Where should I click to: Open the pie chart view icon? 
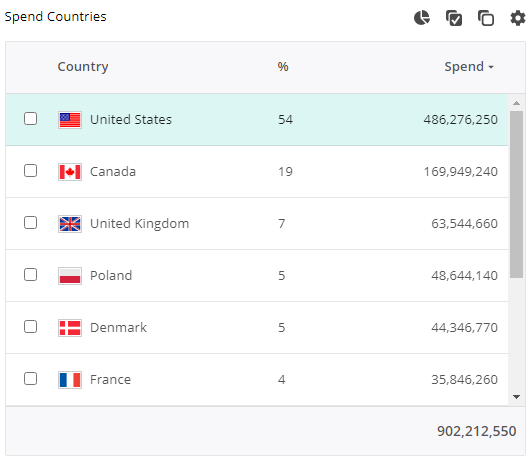pyautogui.click(x=422, y=18)
